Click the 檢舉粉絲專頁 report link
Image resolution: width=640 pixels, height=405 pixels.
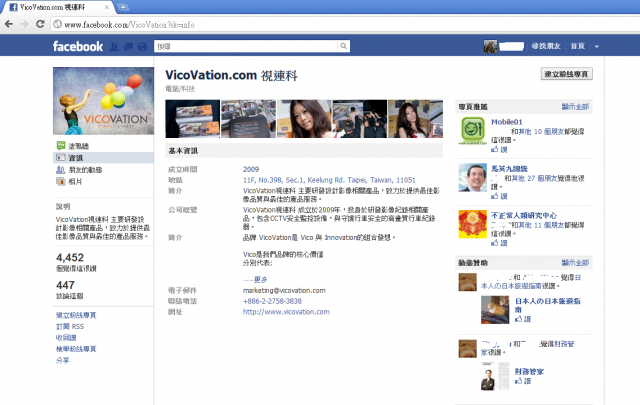(76, 349)
